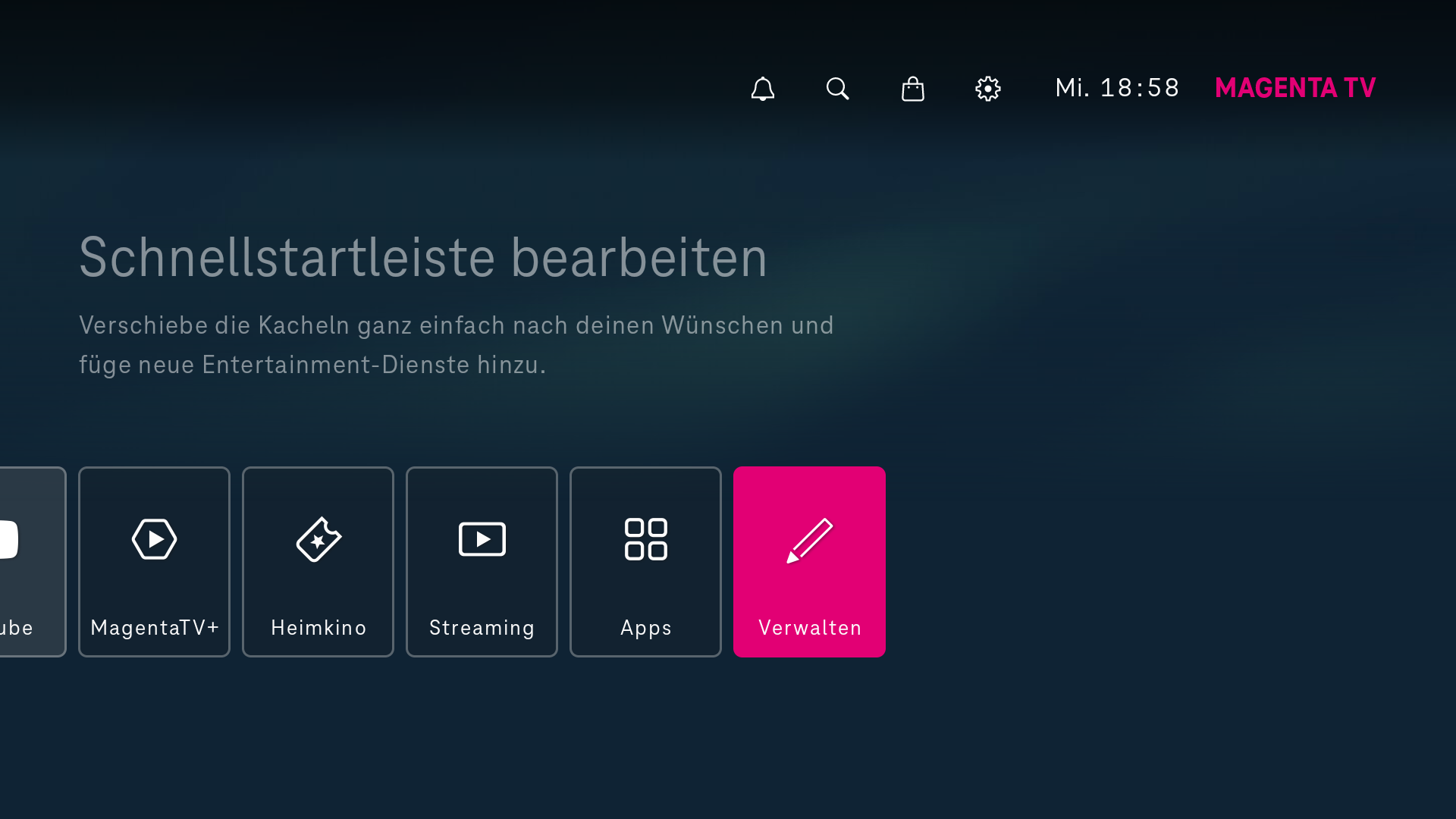Click the MagentaTV+ play hexagon icon
This screenshot has width=1456, height=819.
(x=154, y=539)
